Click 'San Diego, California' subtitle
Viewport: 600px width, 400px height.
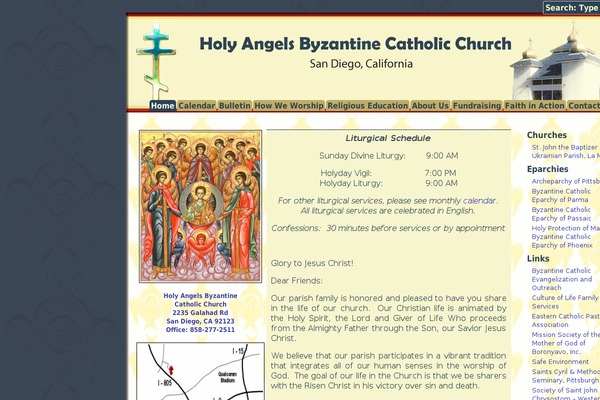coord(361,64)
